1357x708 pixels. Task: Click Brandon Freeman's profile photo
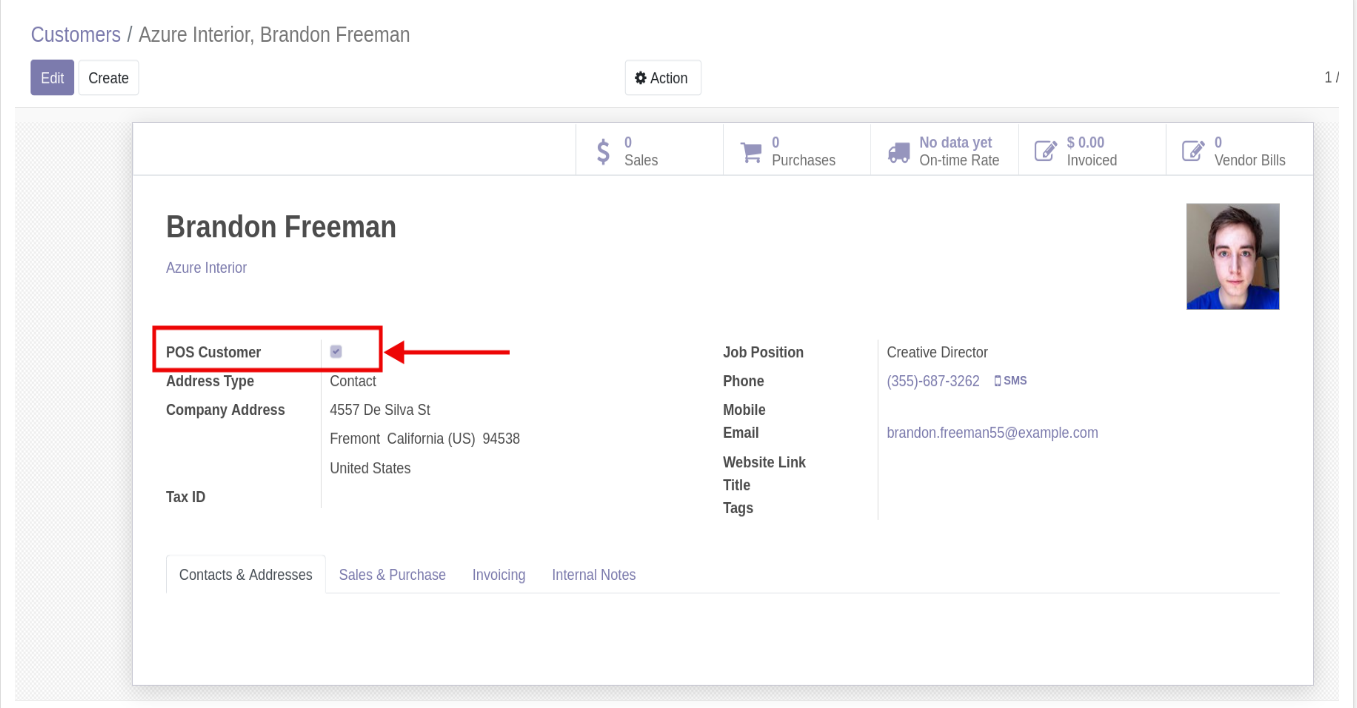click(x=1233, y=256)
